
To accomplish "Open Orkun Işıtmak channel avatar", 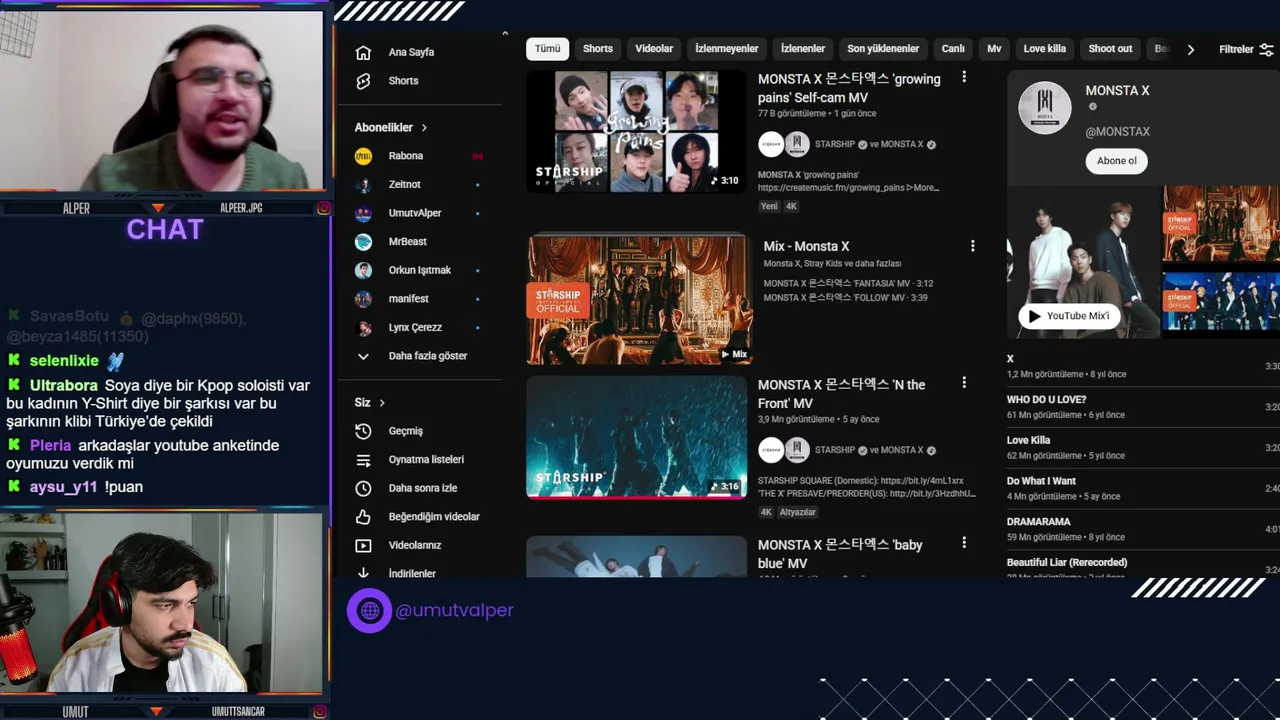I will click(x=364, y=270).
